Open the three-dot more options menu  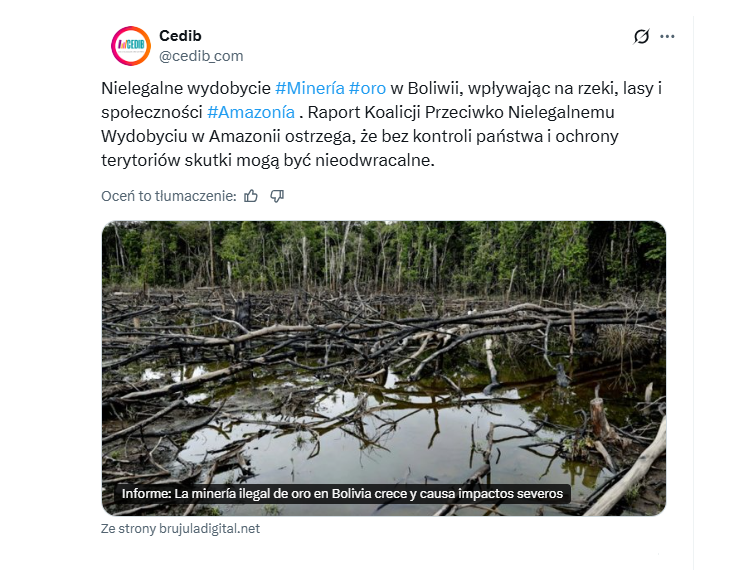click(667, 37)
